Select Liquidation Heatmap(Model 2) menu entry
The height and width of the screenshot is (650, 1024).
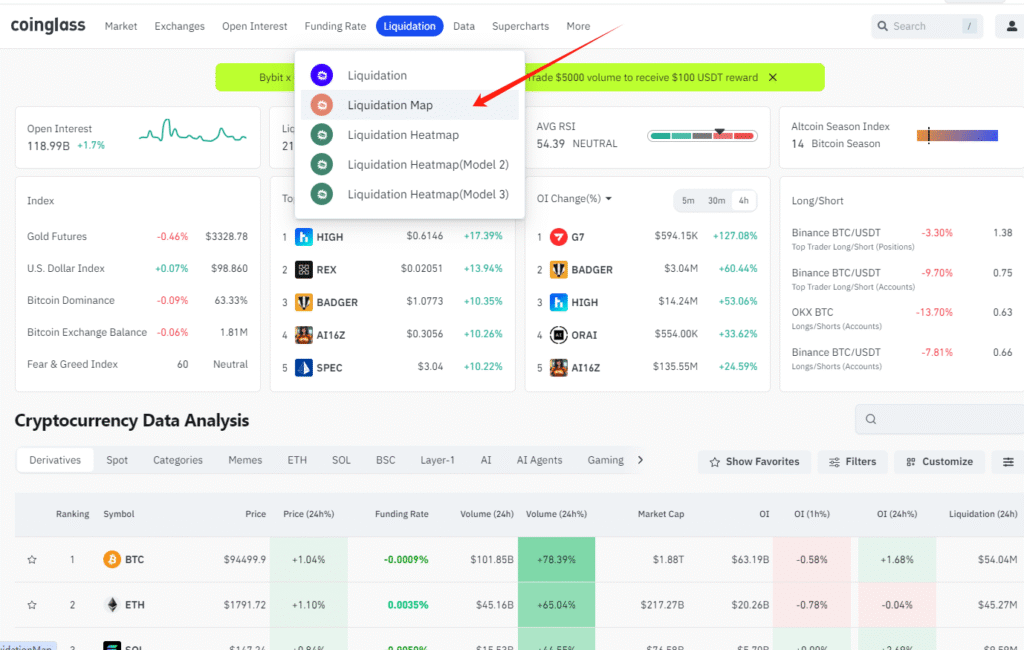(427, 164)
